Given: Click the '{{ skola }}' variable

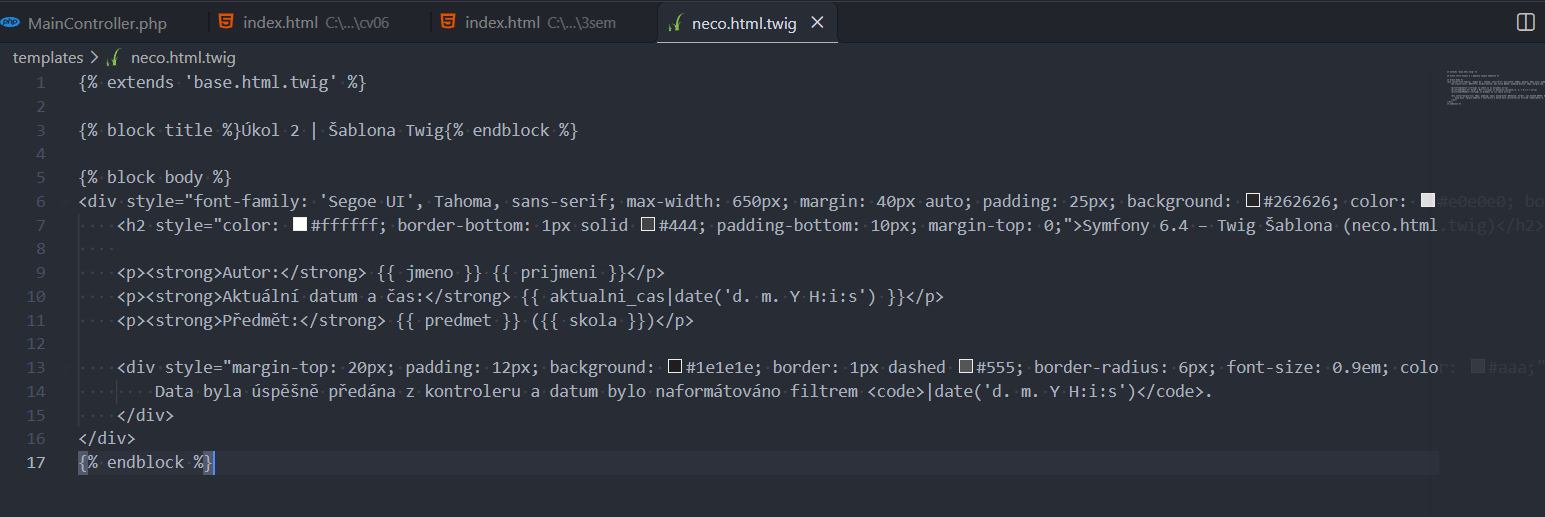Looking at the screenshot, I should tap(594, 320).
